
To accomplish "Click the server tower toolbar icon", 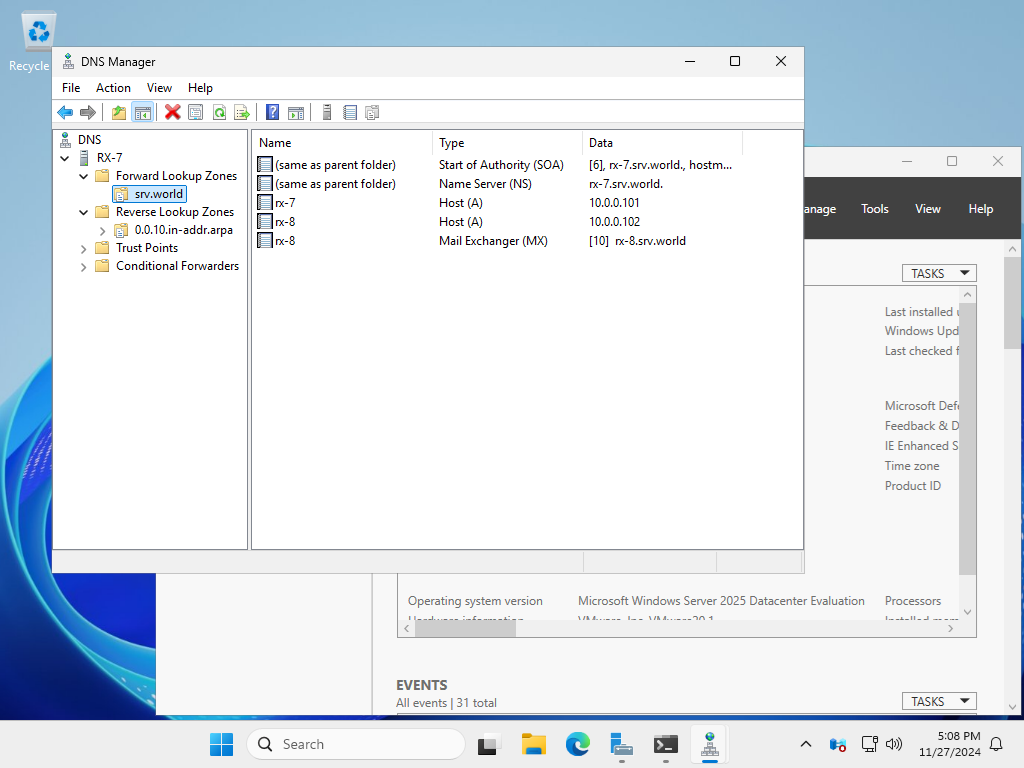I will pos(327,112).
